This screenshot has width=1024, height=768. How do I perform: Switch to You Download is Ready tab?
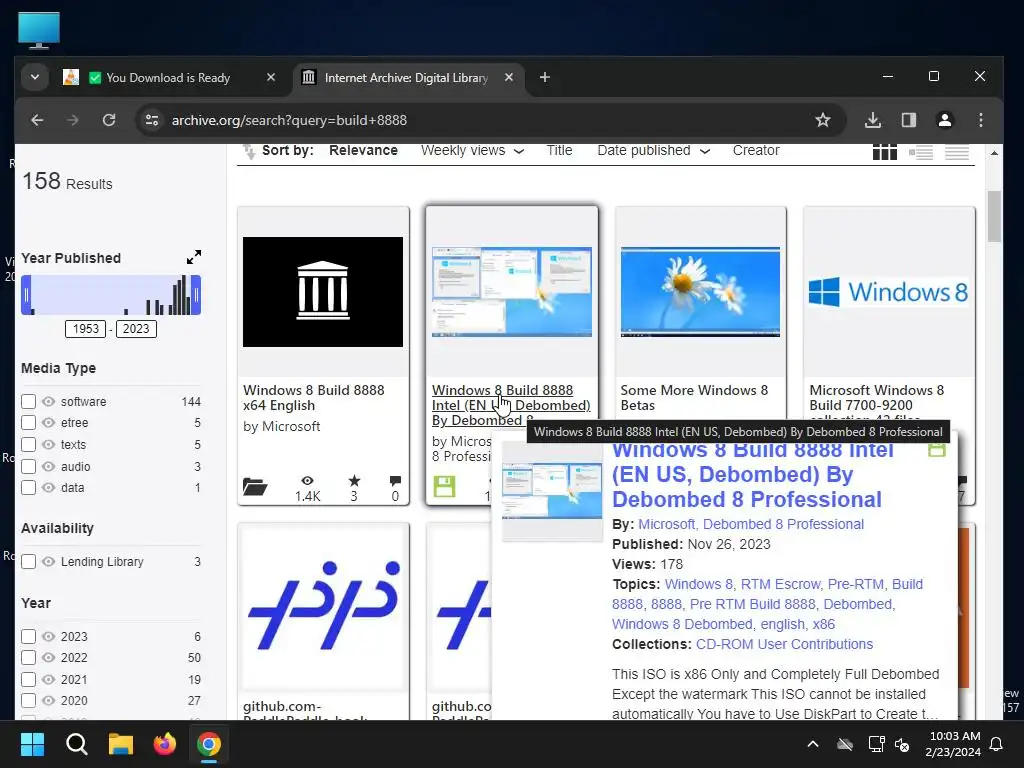click(168, 78)
